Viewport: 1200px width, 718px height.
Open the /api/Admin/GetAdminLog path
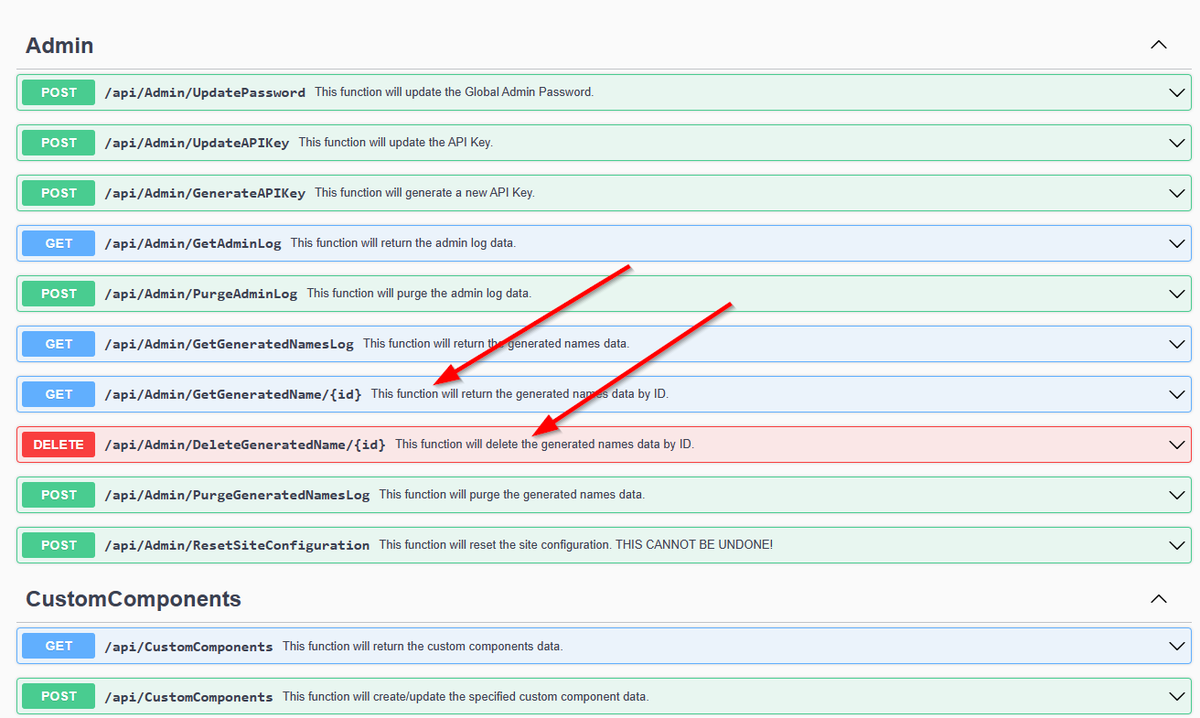(193, 243)
